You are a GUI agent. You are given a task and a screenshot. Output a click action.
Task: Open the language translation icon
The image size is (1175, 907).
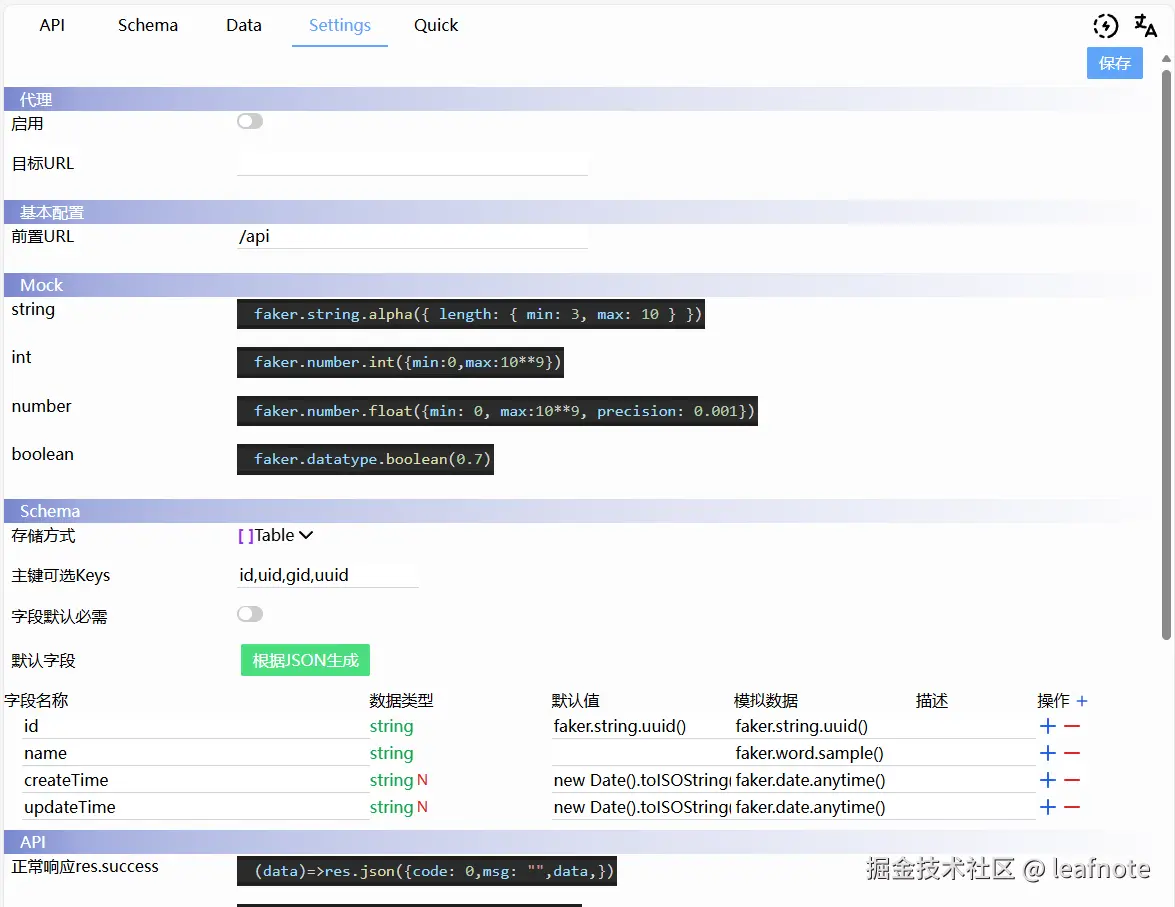(x=1145, y=25)
